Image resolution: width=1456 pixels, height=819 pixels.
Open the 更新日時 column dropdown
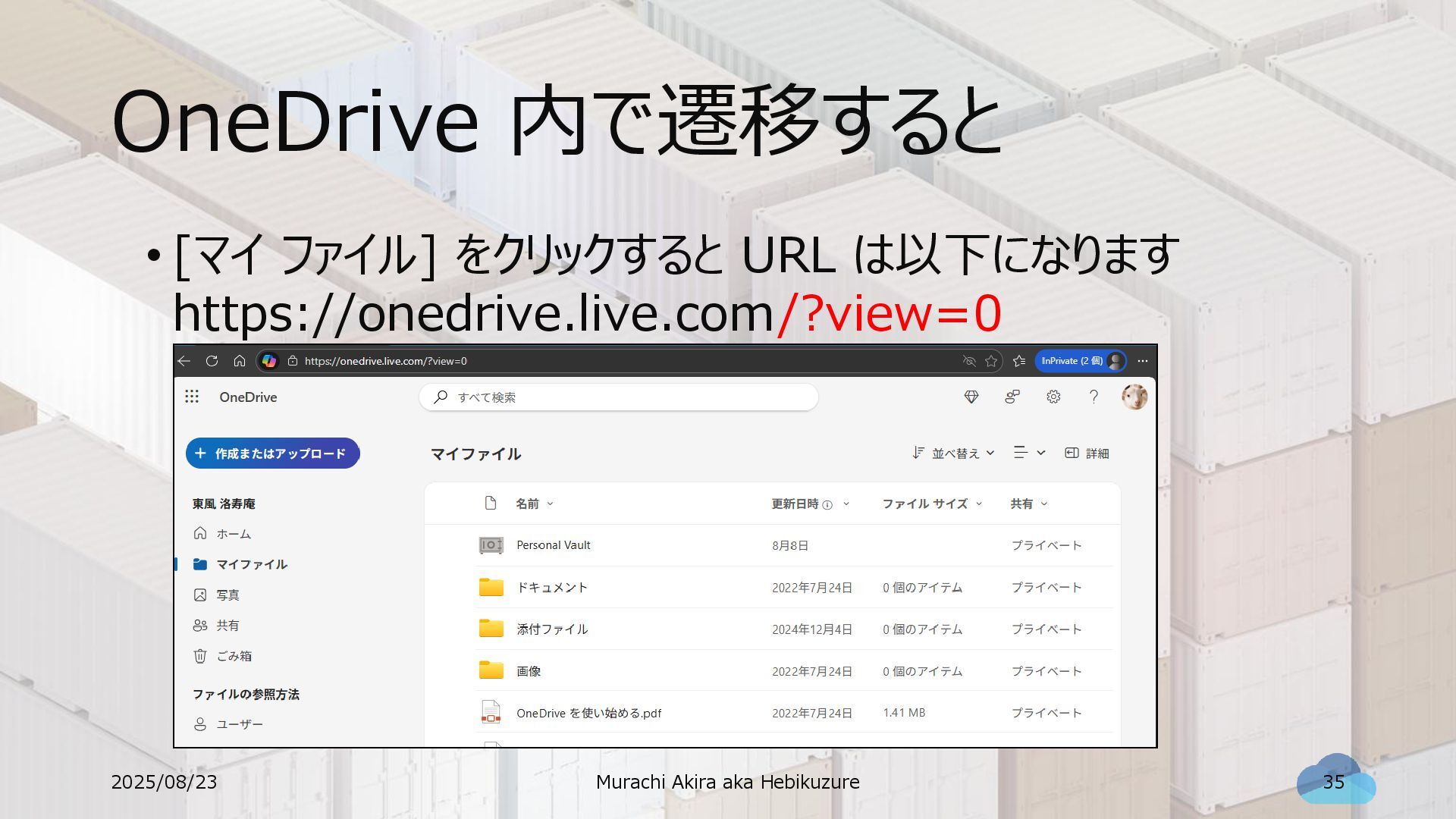tap(846, 504)
